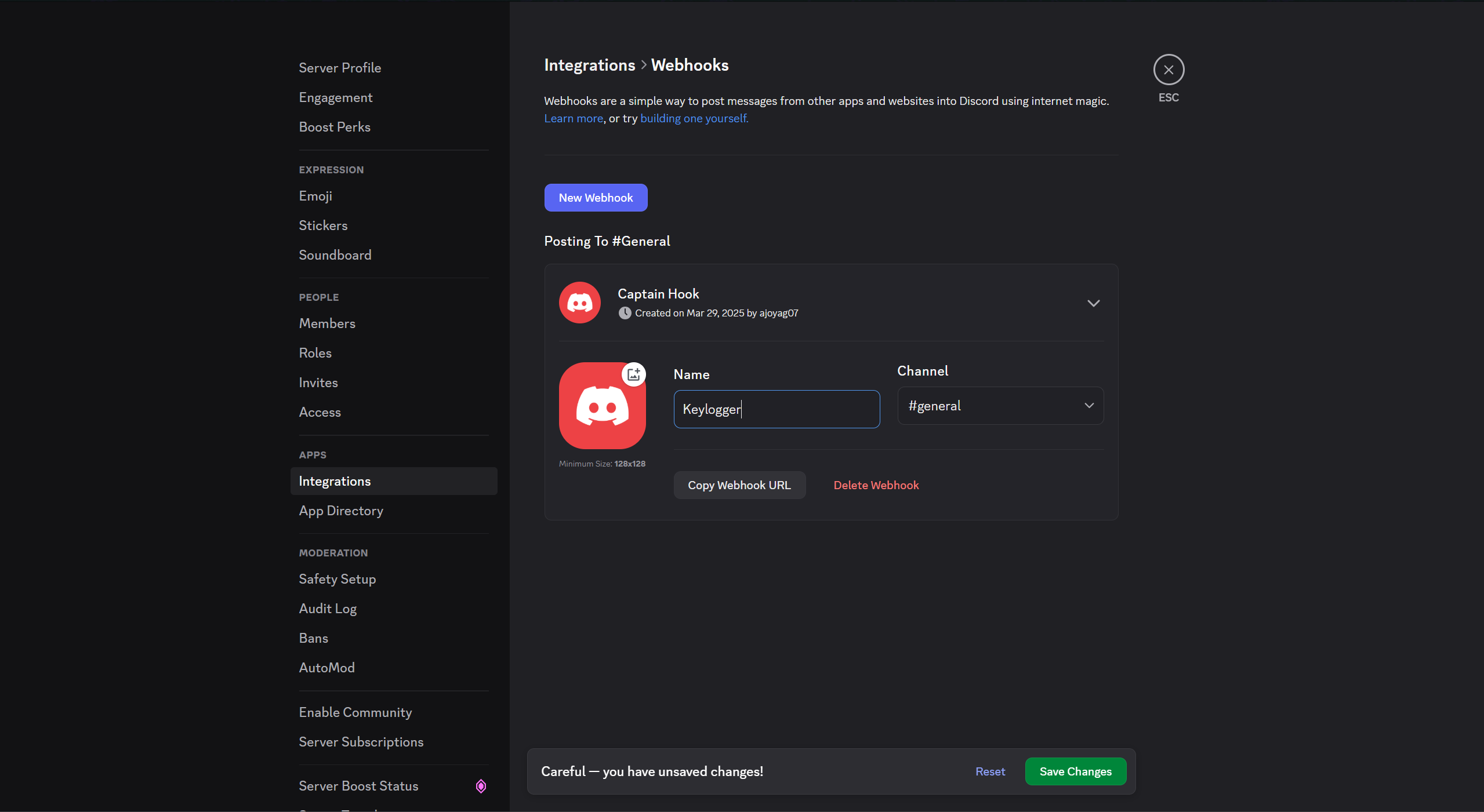Screen dimensions: 1484x812
Task: Click the webhook avatar upload icon
Action: click(x=633, y=374)
